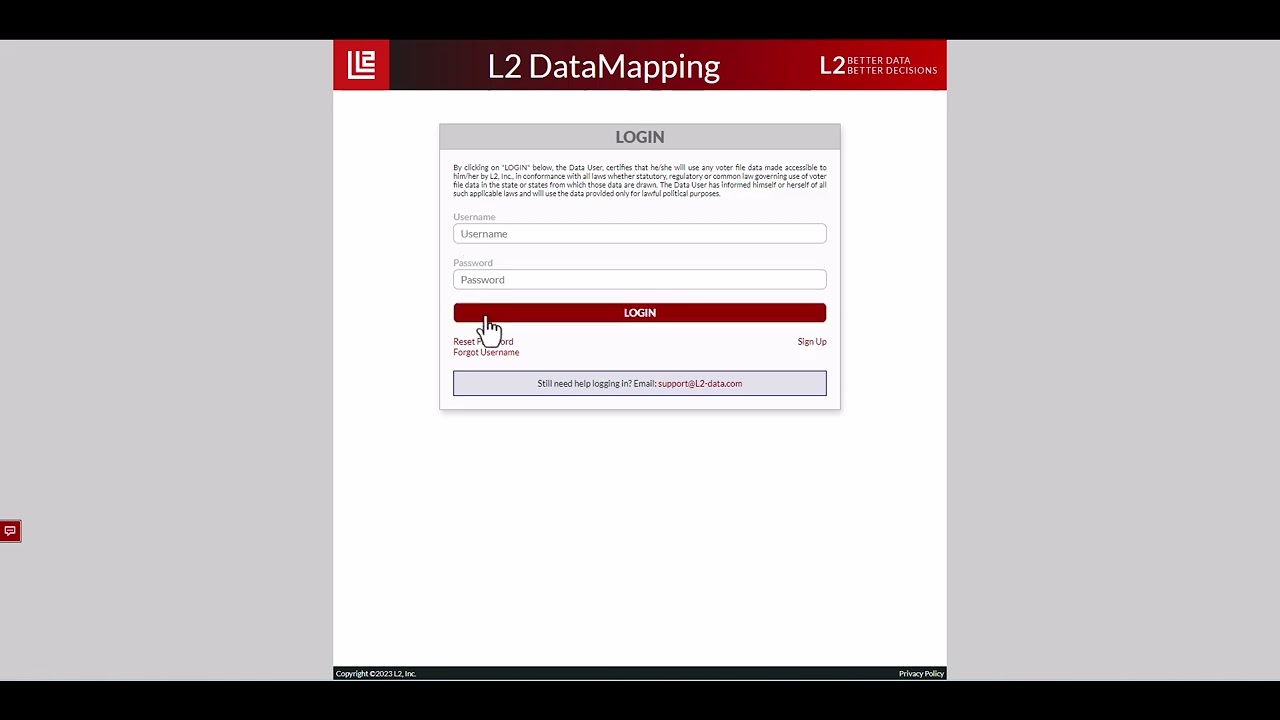Click the Copyright ©2023 L2, Inc. text
1280x720 pixels.
click(x=376, y=674)
